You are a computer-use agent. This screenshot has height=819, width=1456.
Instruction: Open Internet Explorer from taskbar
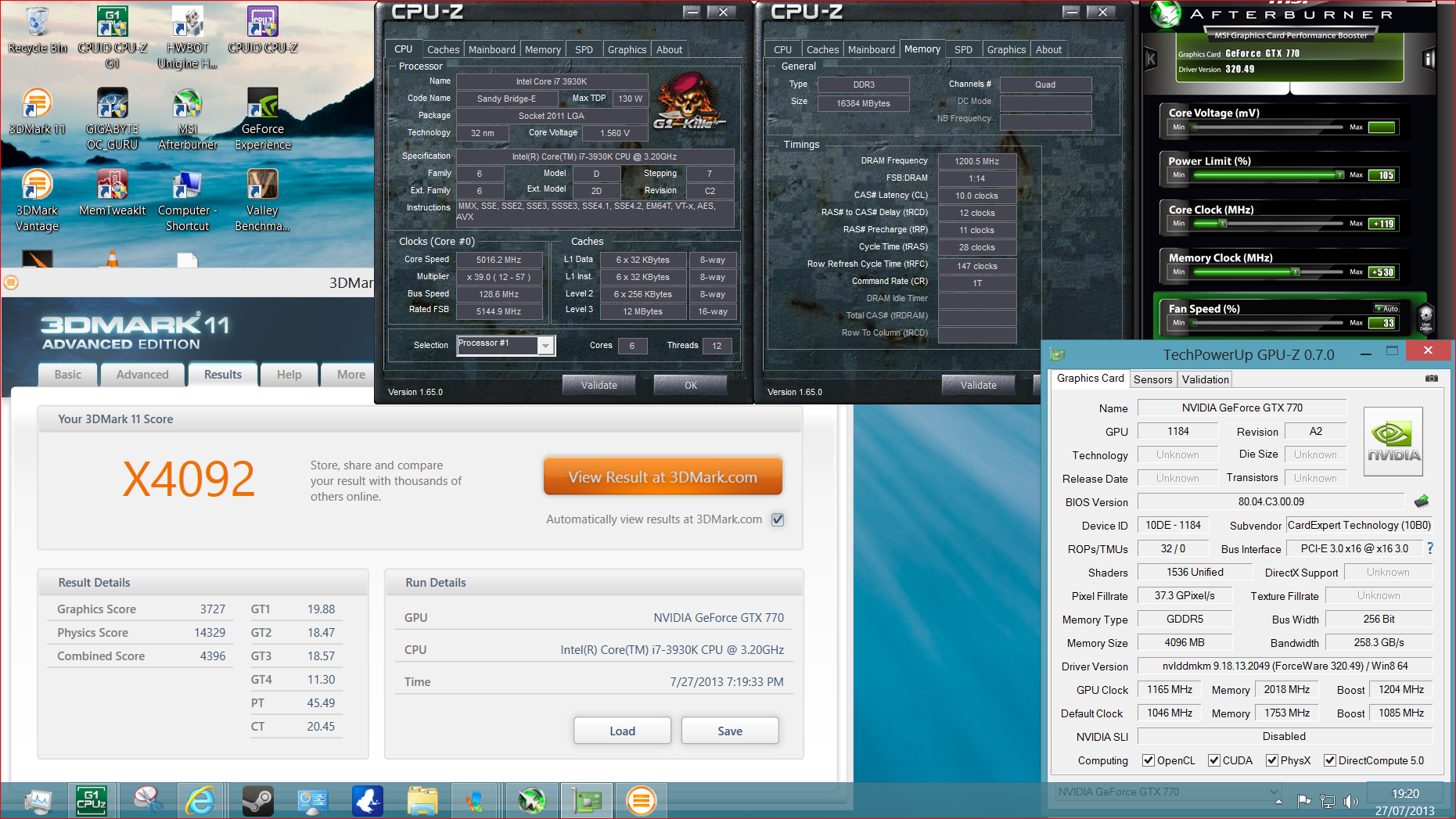click(200, 800)
